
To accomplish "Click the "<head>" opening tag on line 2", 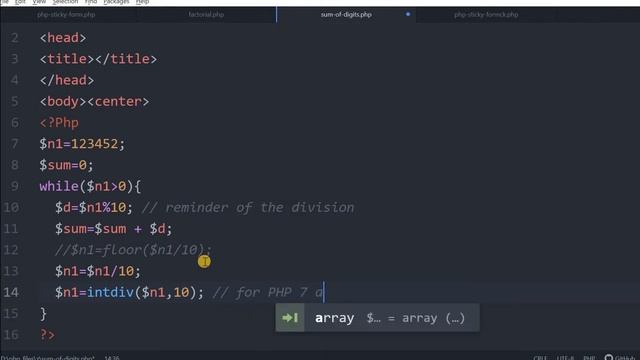I will 63,38.
